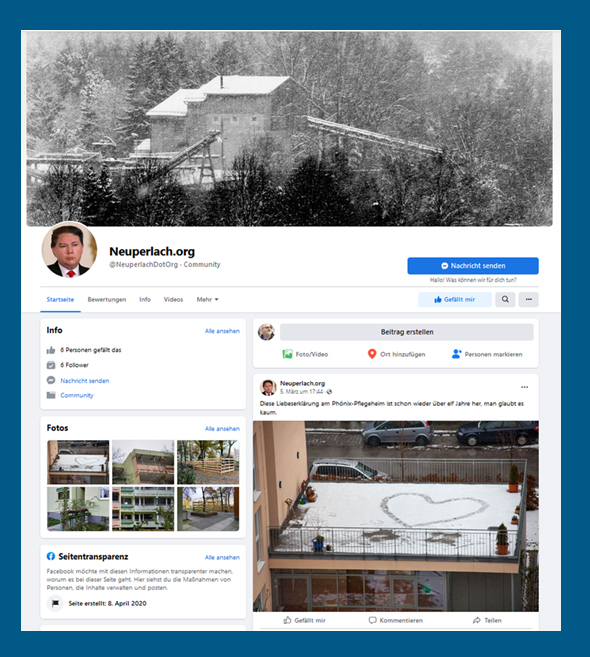Screen dimensions: 590x657
Task: Click the Foto/Video icon in composer
Action: click(287, 354)
